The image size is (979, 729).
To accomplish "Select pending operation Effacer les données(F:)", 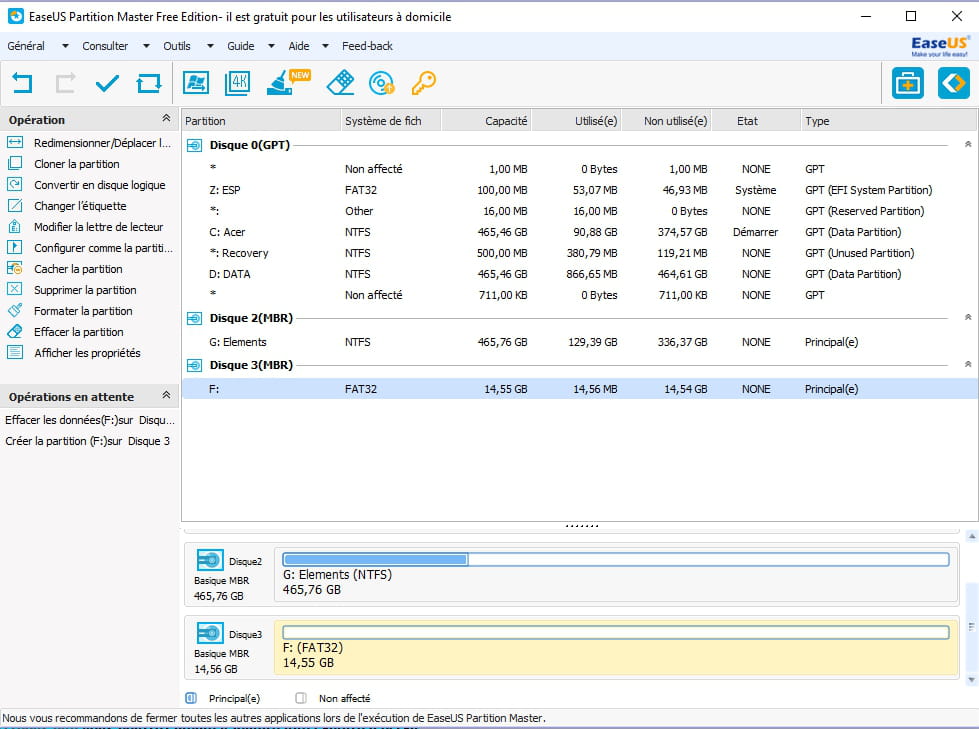I will point(90,420).
